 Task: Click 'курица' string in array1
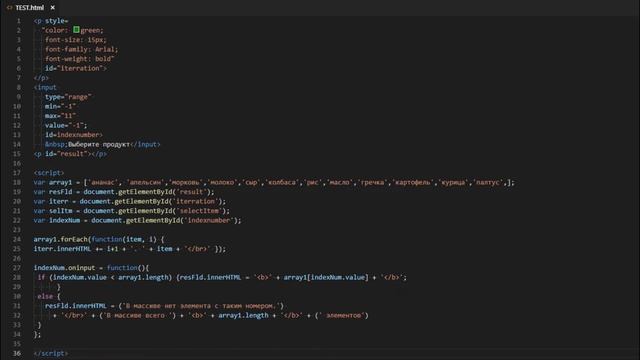coord(453,182)
